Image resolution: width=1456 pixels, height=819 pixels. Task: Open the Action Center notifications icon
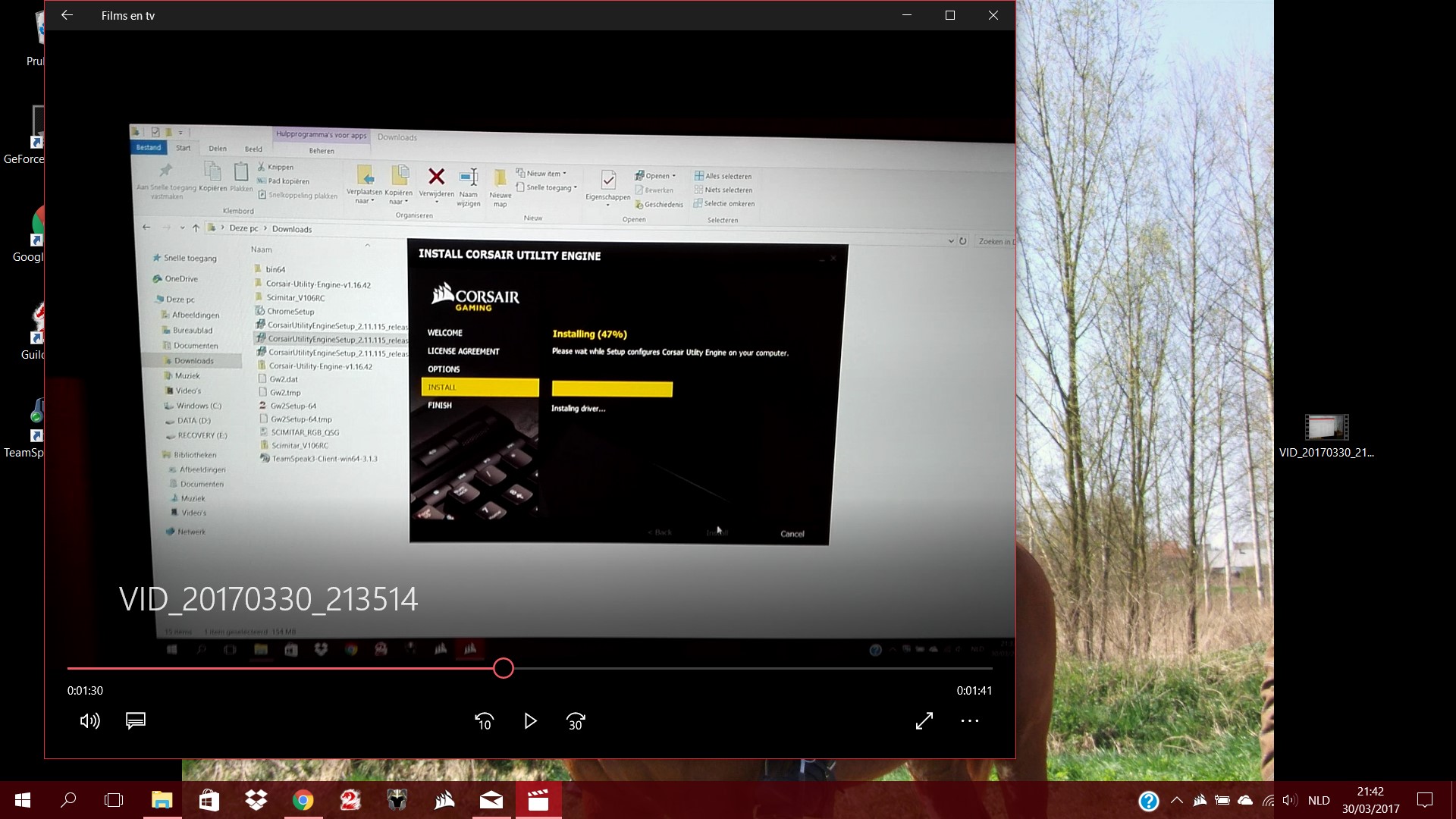pyautogui.click(x=1425, y=800)
